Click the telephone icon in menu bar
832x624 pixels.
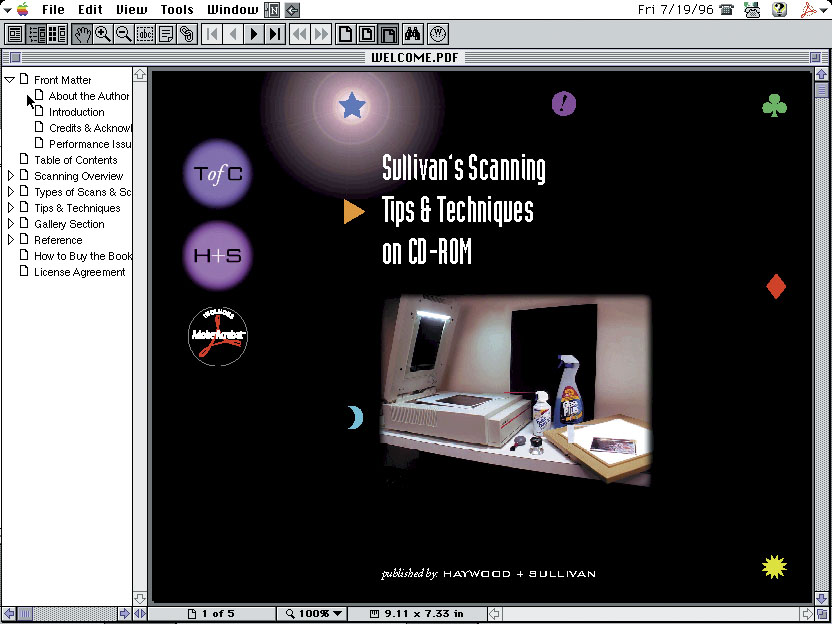coord(726,10)
